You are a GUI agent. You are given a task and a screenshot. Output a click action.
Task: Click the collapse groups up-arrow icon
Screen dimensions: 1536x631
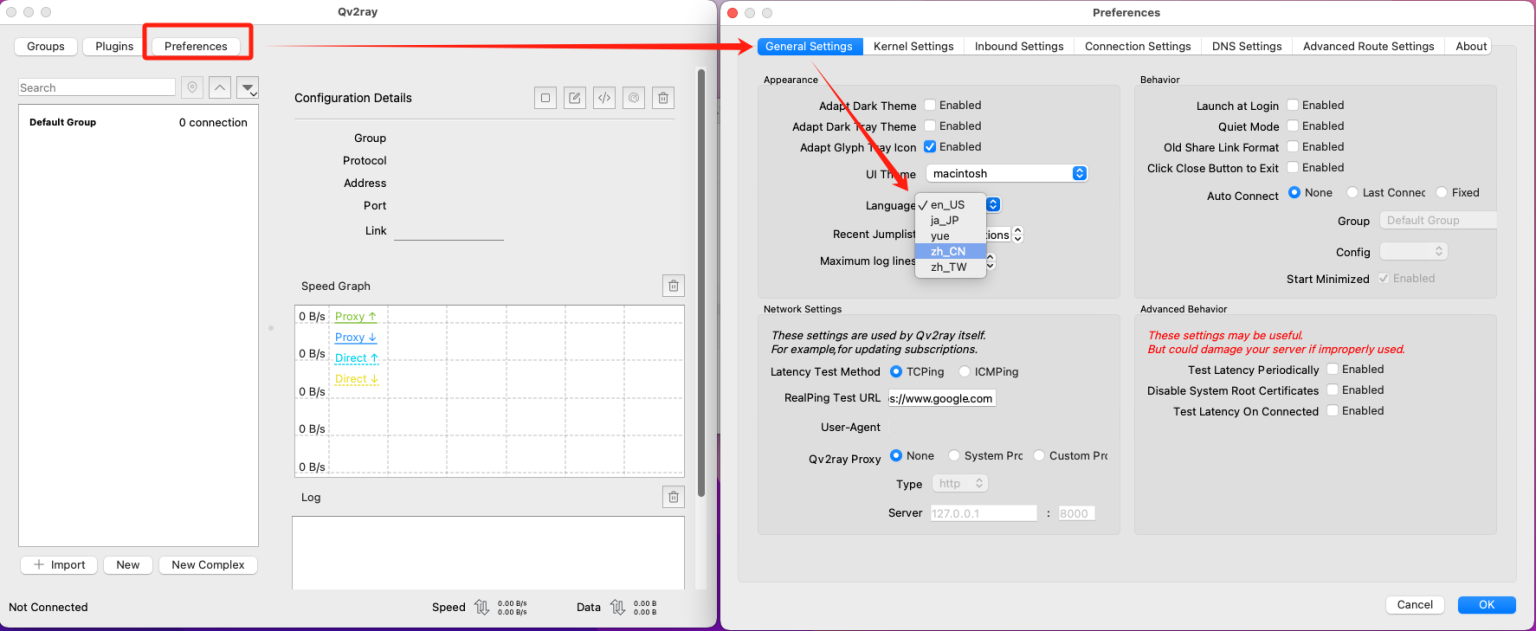[220, 88]
